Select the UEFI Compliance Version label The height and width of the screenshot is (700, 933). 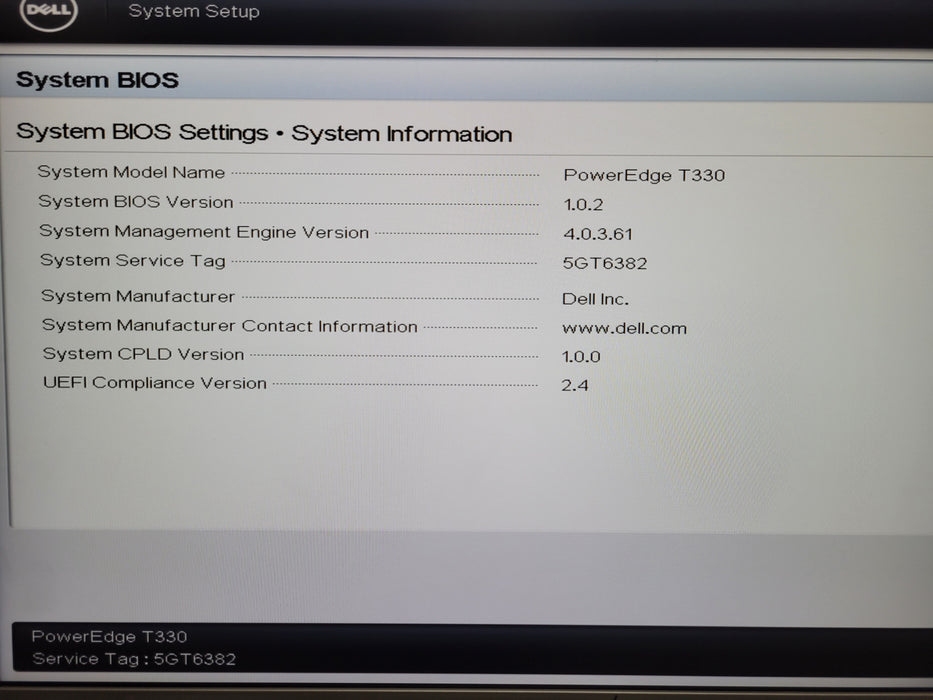155,383
